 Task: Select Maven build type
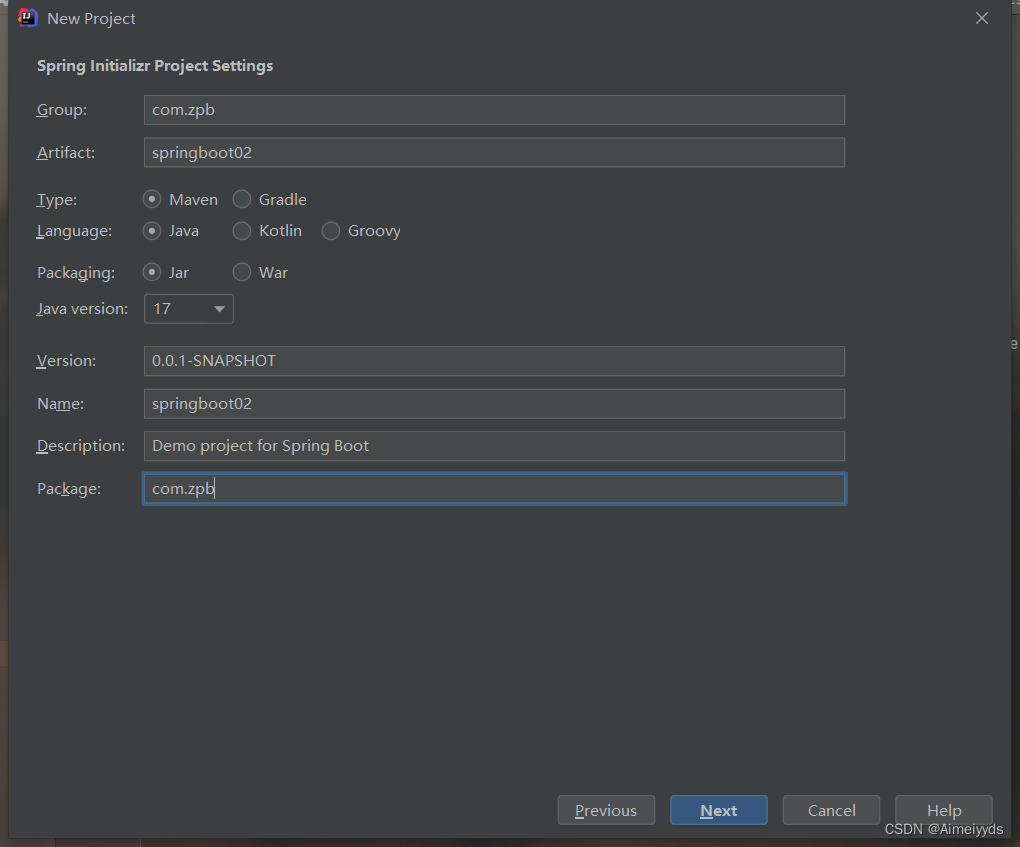151,199
